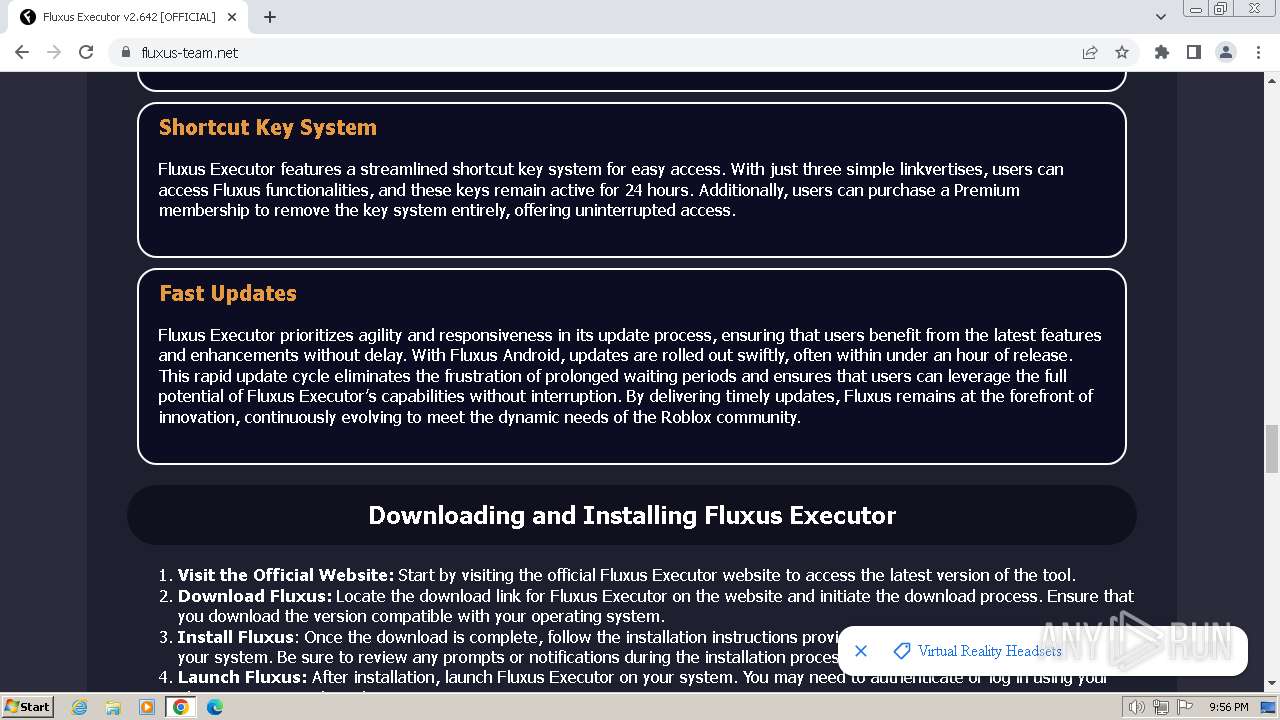Reload the Fluxus page

(x=86, y=52)
